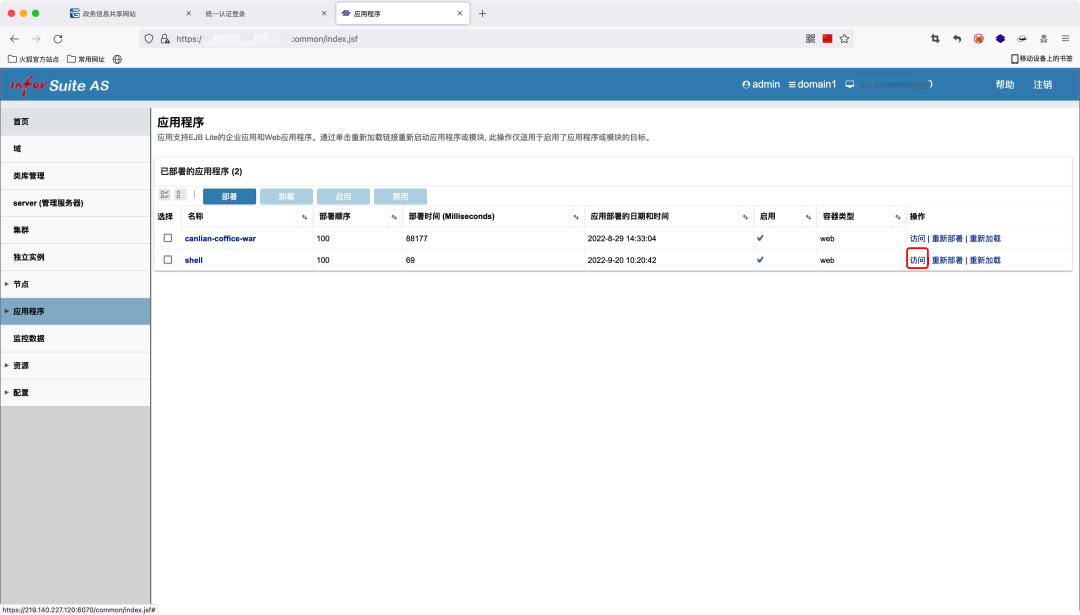1080x615 pixels.
Task: Expand the 配置 tree node
Action: (7, 393)
